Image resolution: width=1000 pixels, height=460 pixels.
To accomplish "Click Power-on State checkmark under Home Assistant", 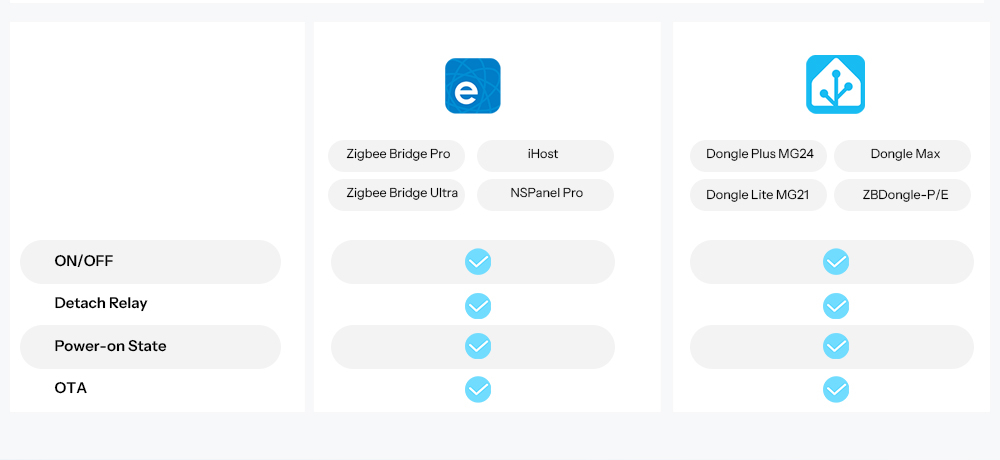I will 836,346.
